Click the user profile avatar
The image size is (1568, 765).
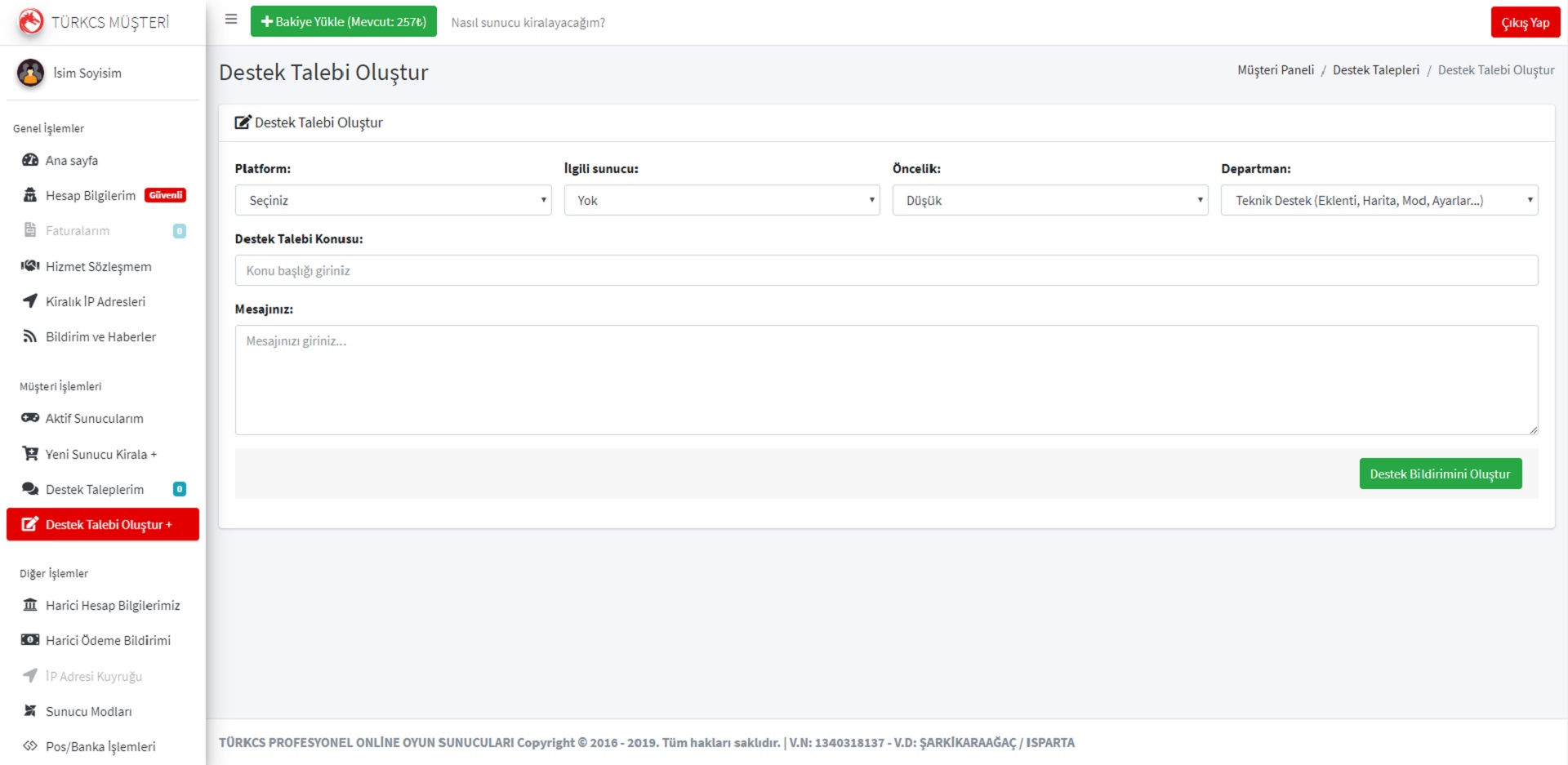(x=30, y=73)
